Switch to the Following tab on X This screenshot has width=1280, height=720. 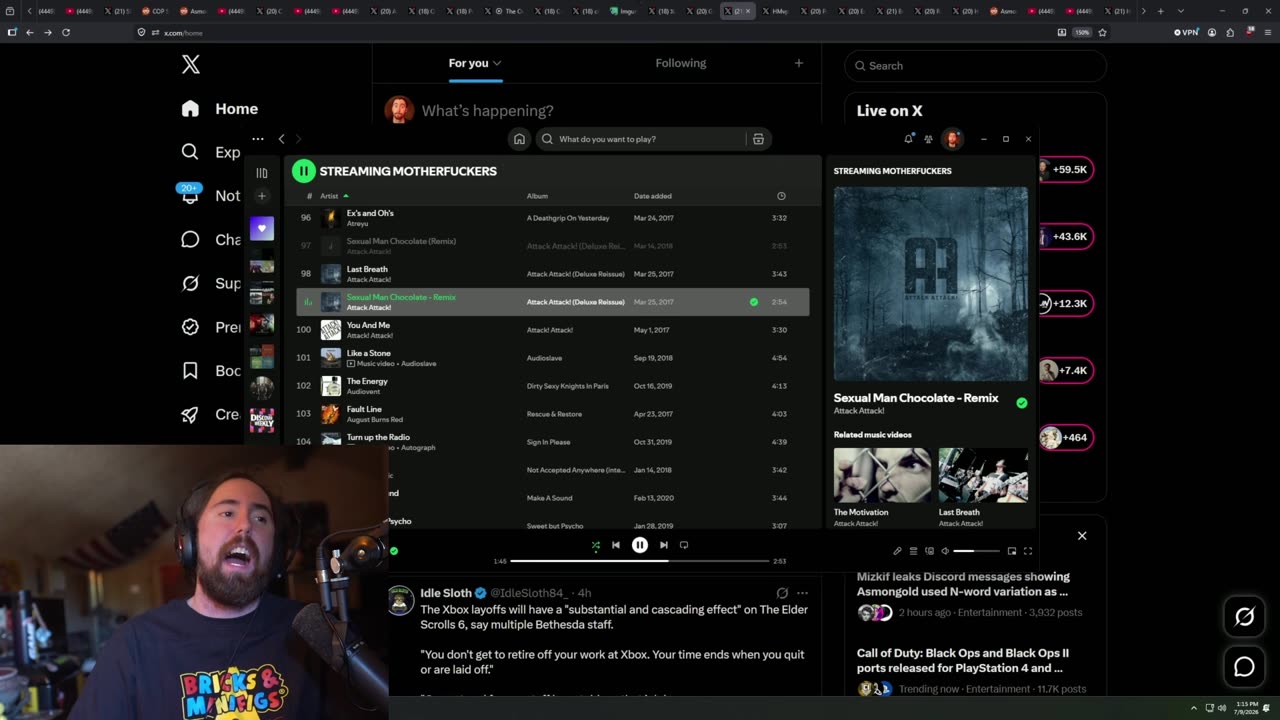coord(681,63)
